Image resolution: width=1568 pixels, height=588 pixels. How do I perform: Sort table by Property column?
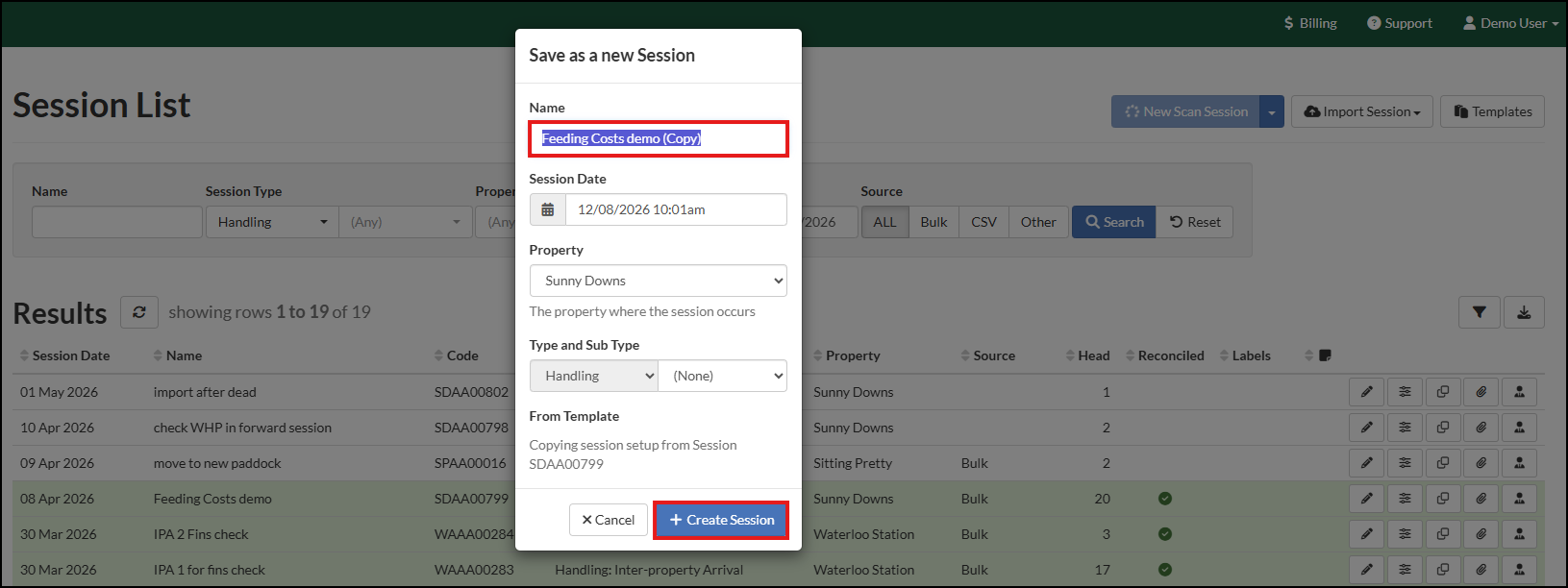click(846, 355)
